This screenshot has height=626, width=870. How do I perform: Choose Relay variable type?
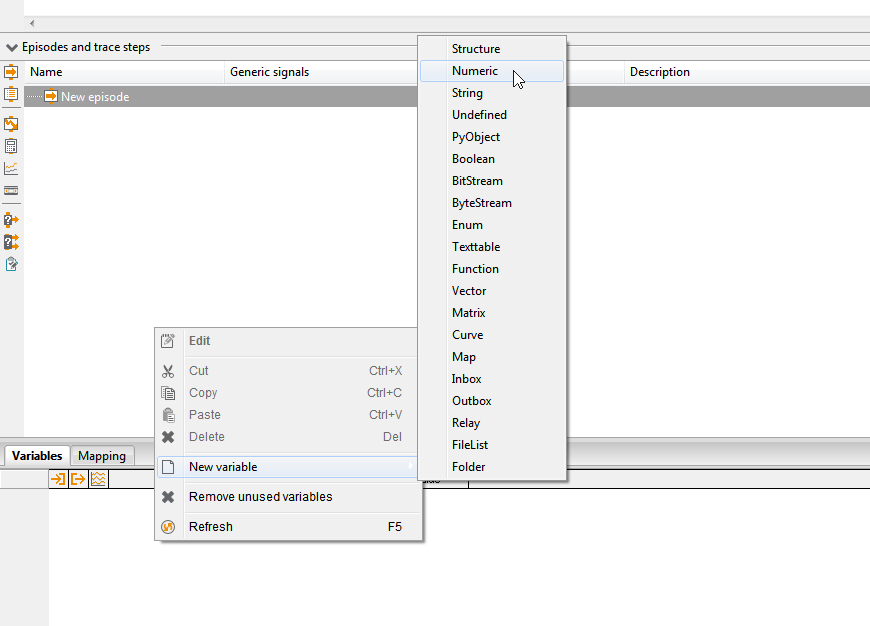coord(492,423)
